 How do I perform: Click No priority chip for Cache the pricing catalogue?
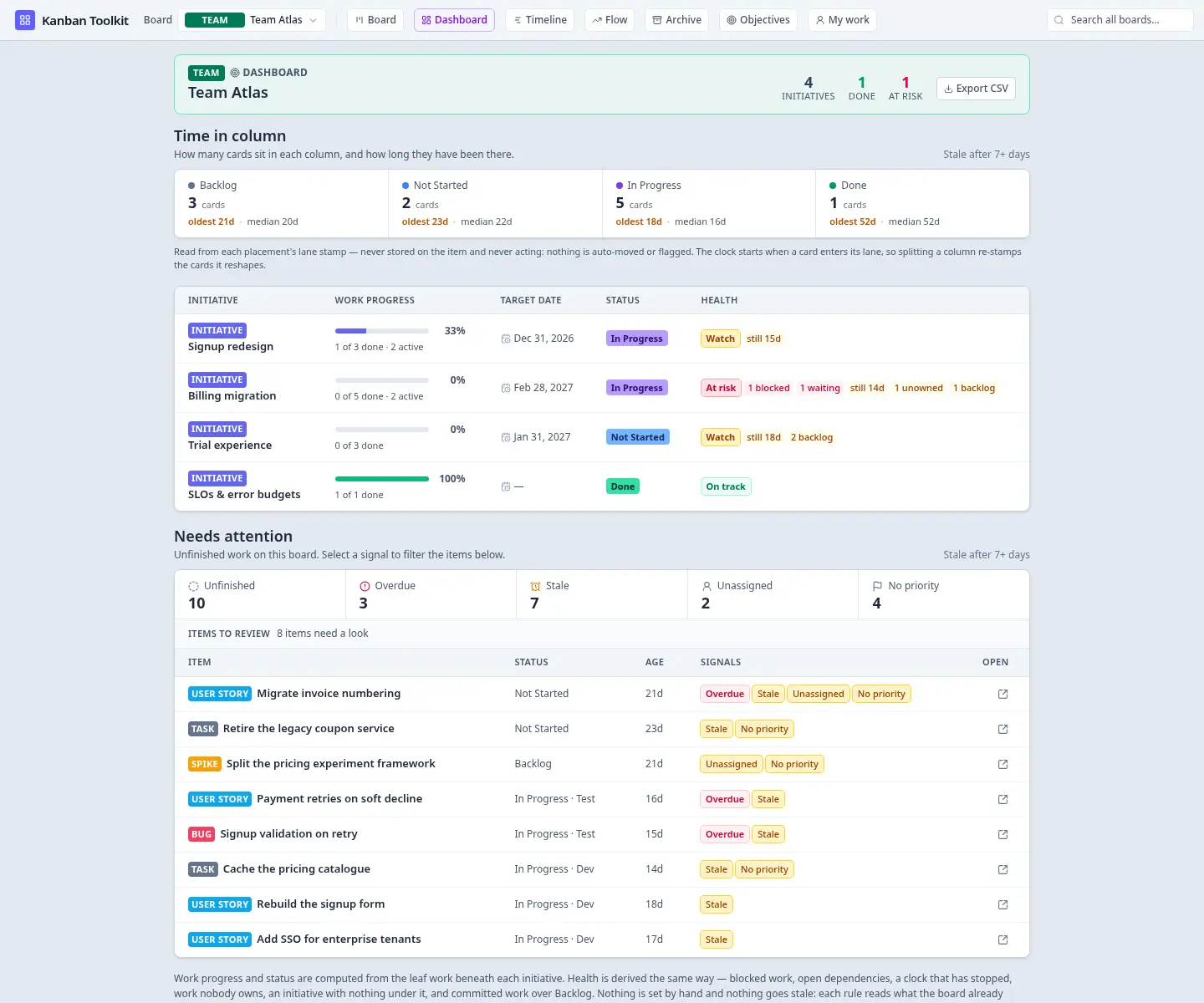pos(764,869)
